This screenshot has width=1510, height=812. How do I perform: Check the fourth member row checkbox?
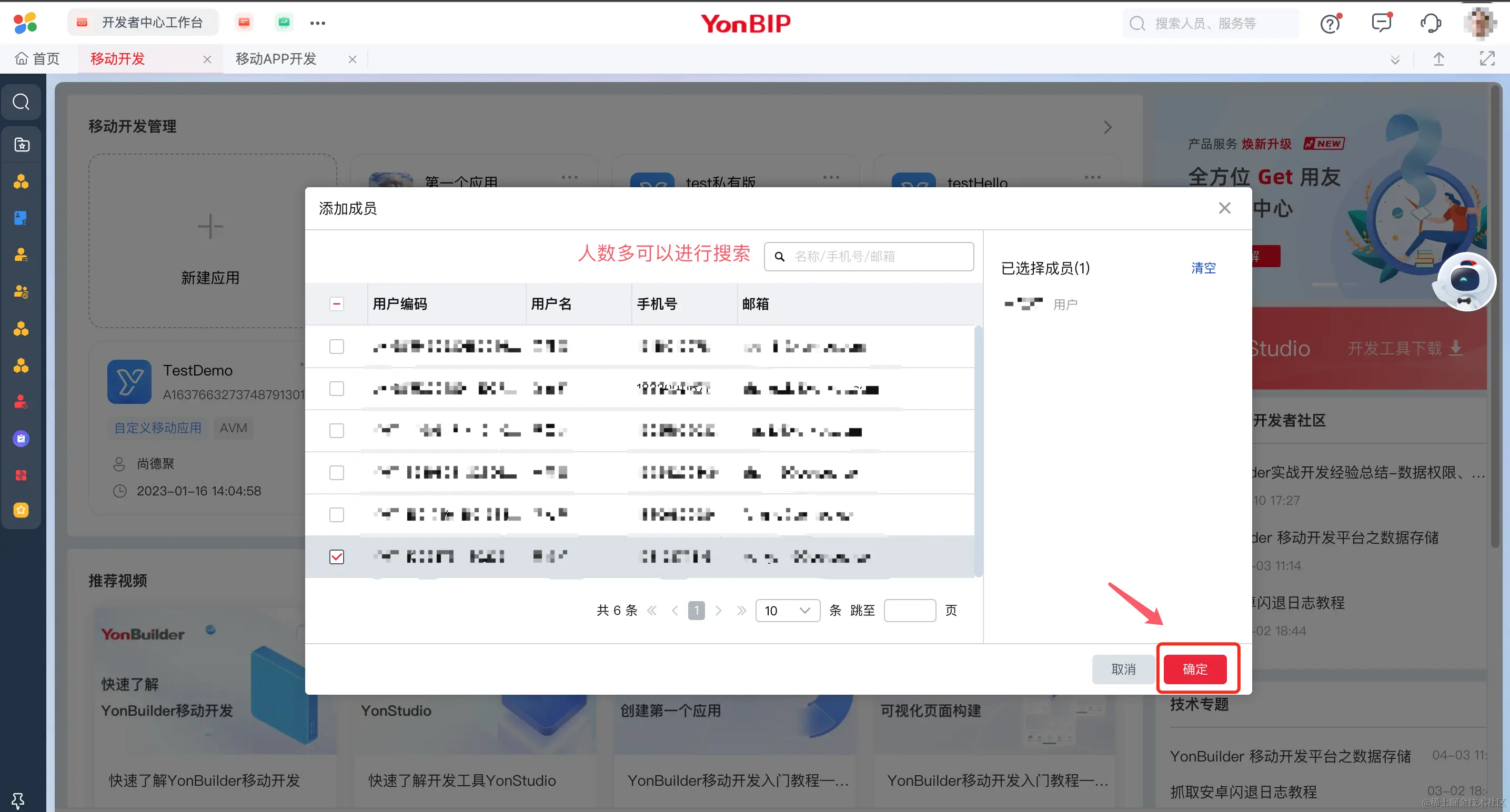pyautogui.click(x=337, y=472)
